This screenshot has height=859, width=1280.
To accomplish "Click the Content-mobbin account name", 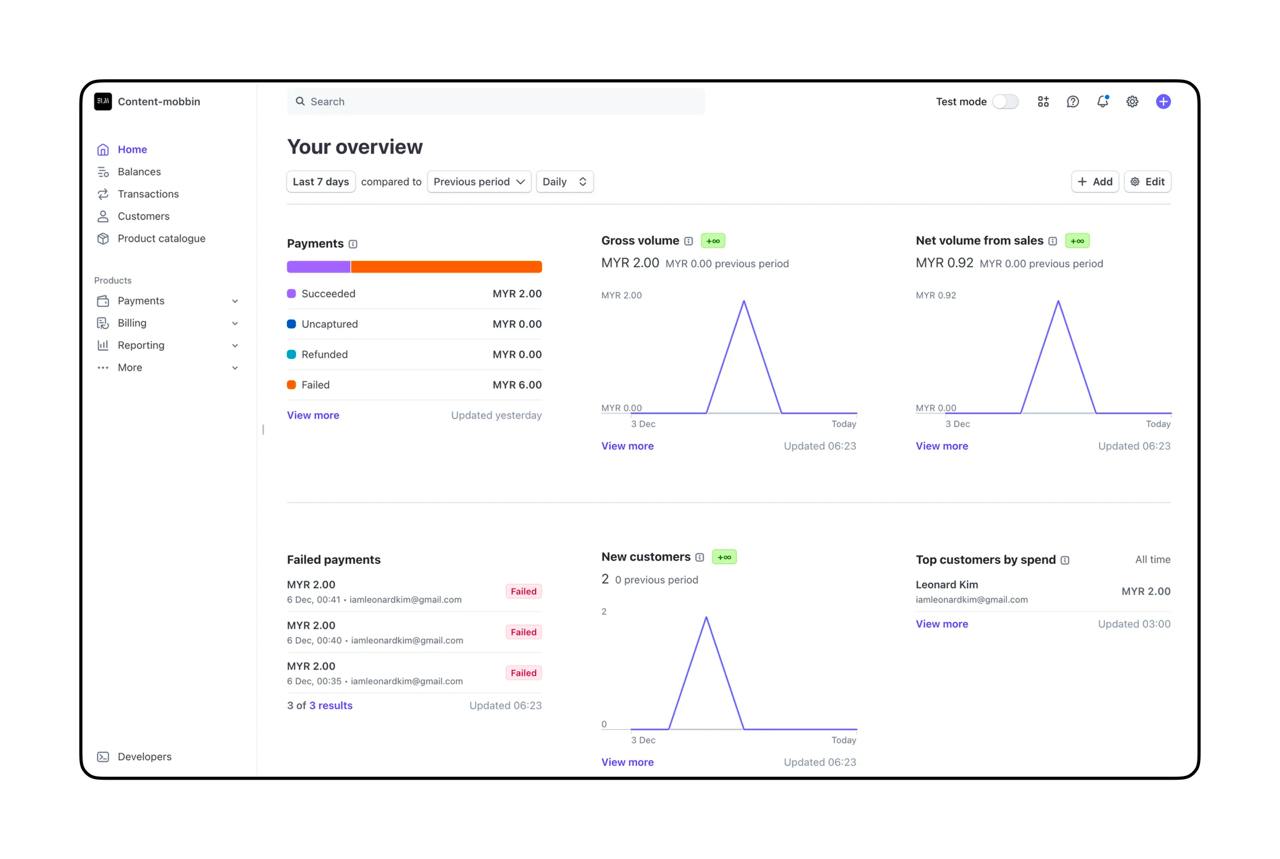I will point(159,101).
